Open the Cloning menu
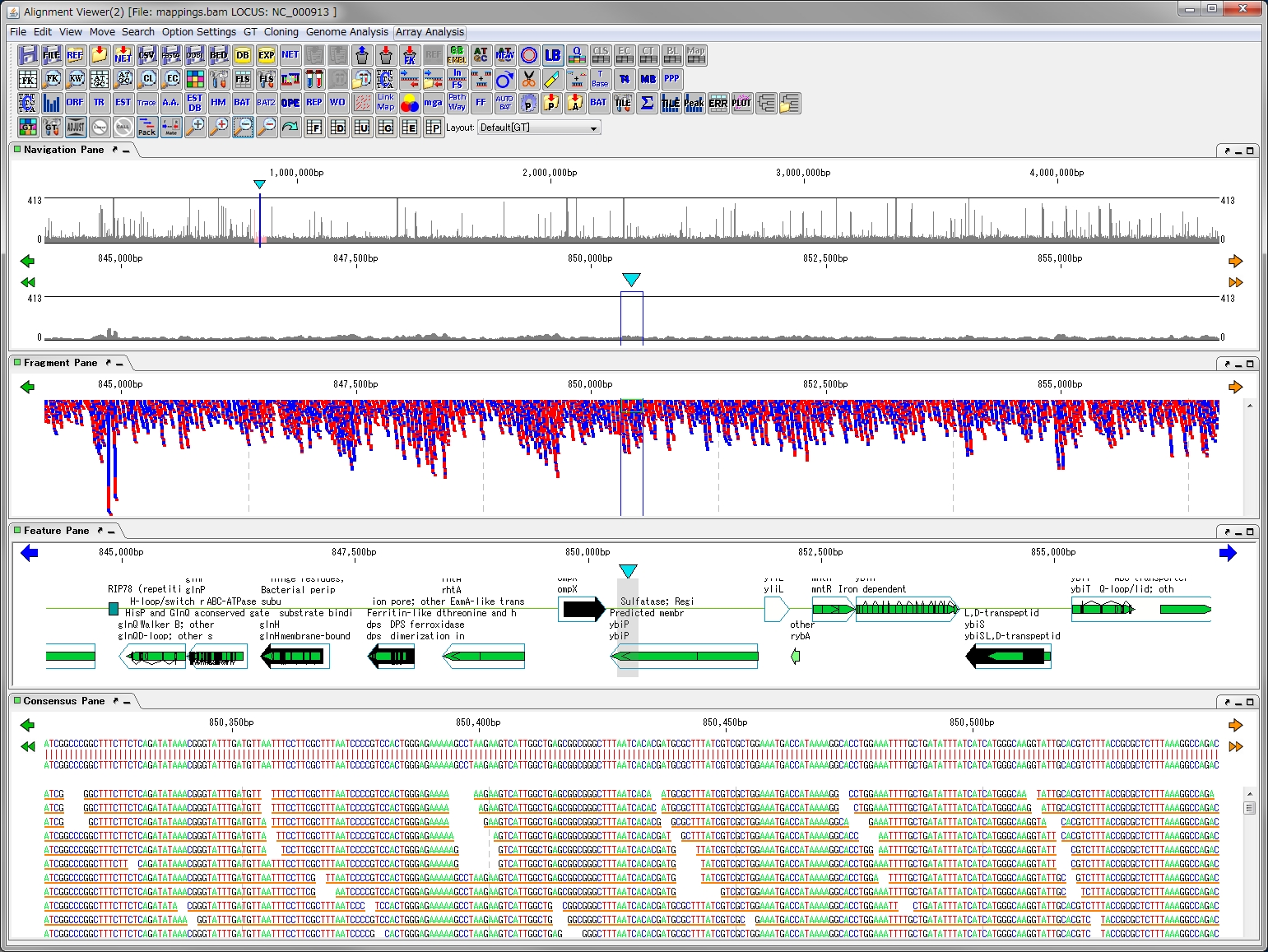1268x952 pixels. (281, 32)
